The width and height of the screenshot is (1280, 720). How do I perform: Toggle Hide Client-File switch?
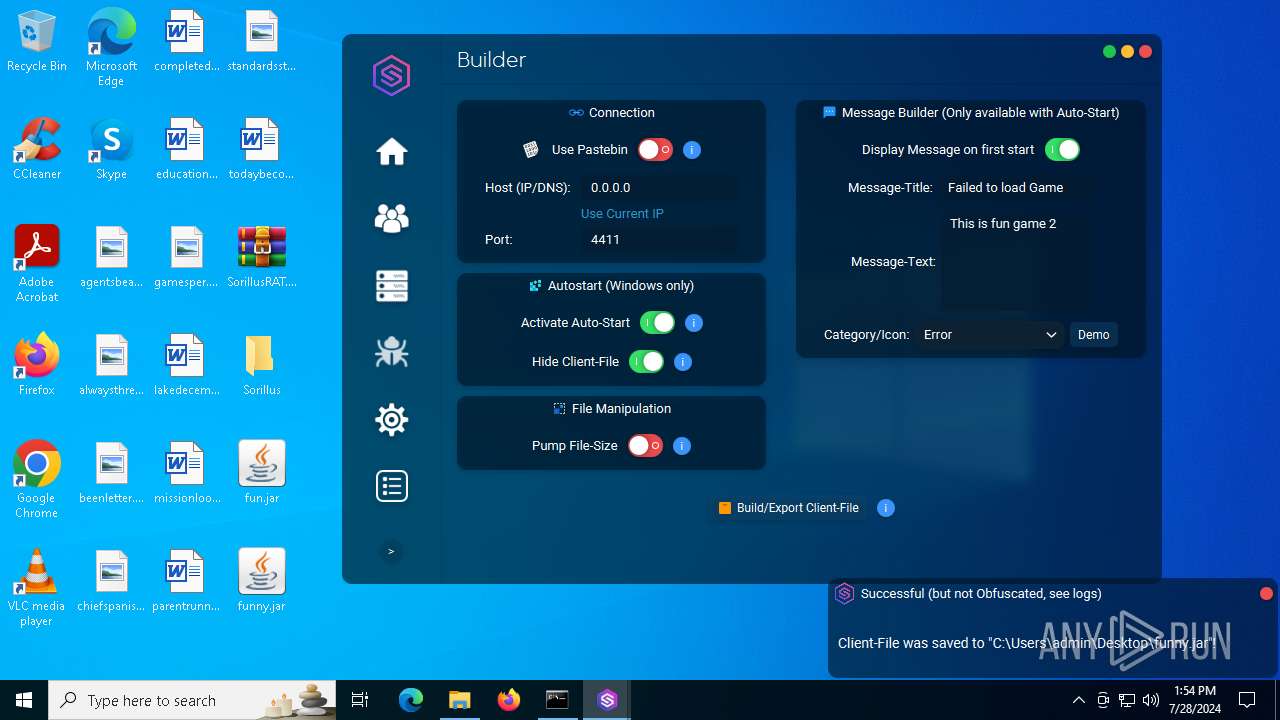pos(646,362)
